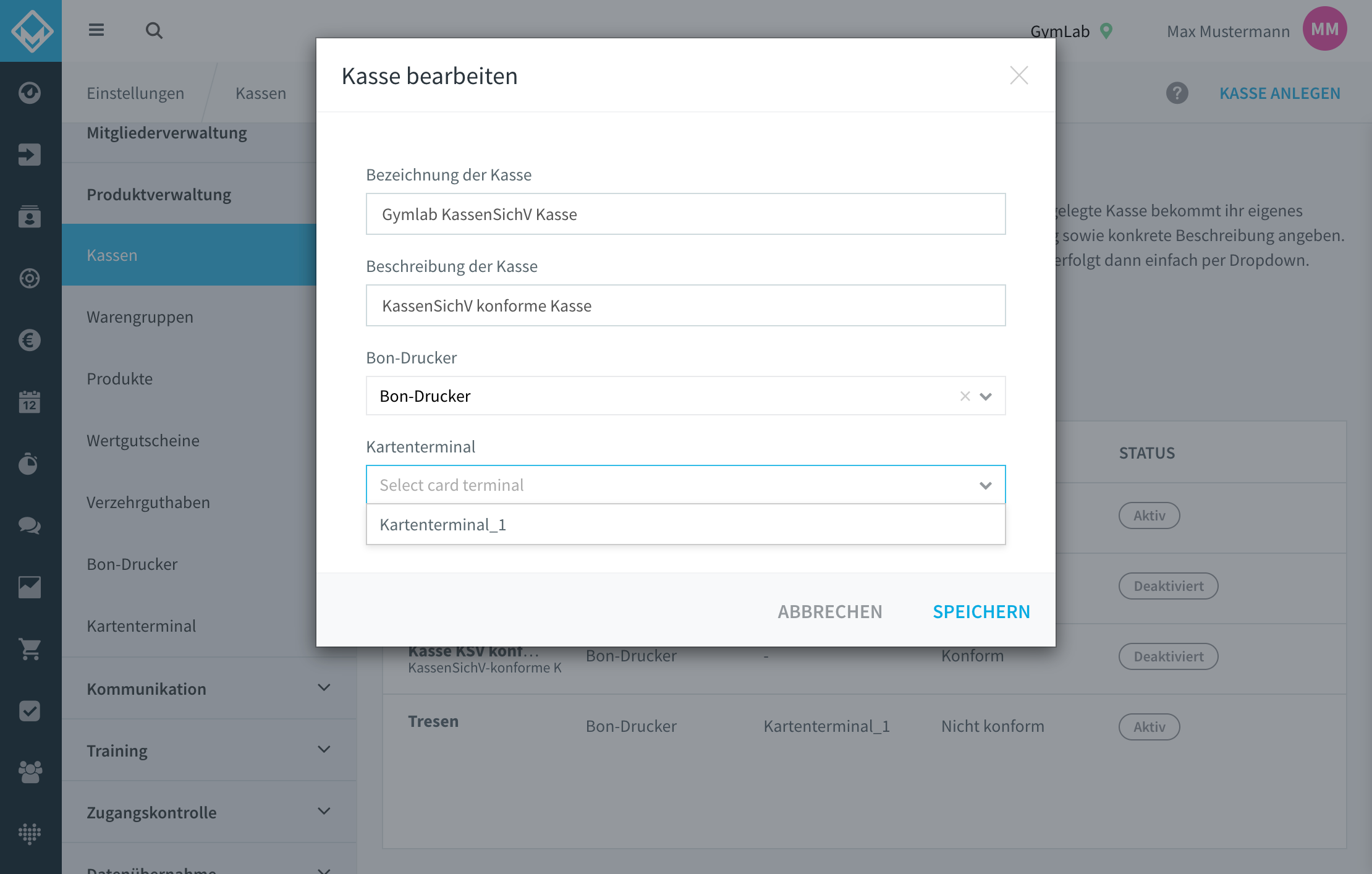
Task: Click the search magnifier icon
Action: pos(154,30)
